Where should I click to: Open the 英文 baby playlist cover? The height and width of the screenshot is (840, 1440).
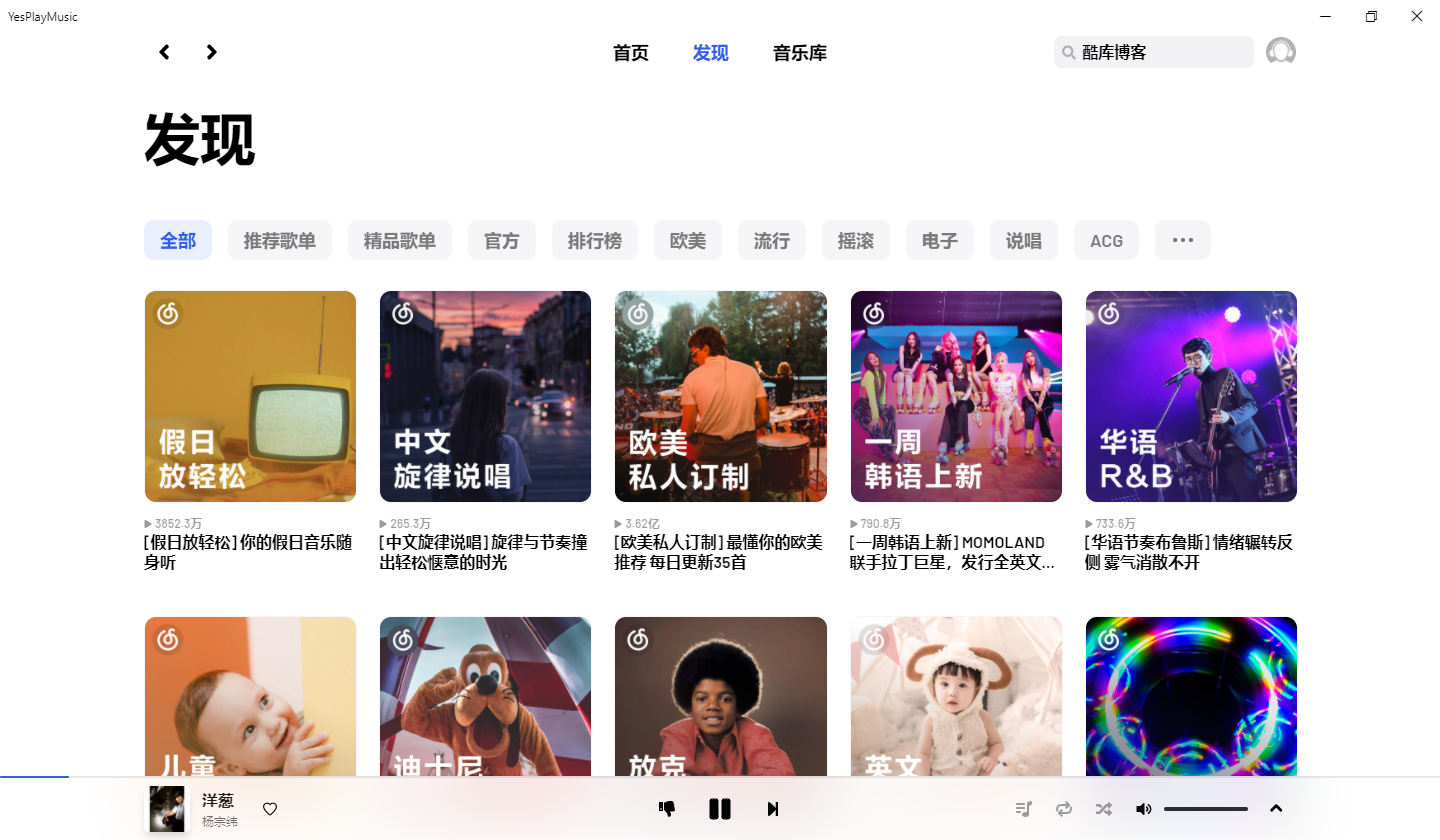[x=956, y=696]
